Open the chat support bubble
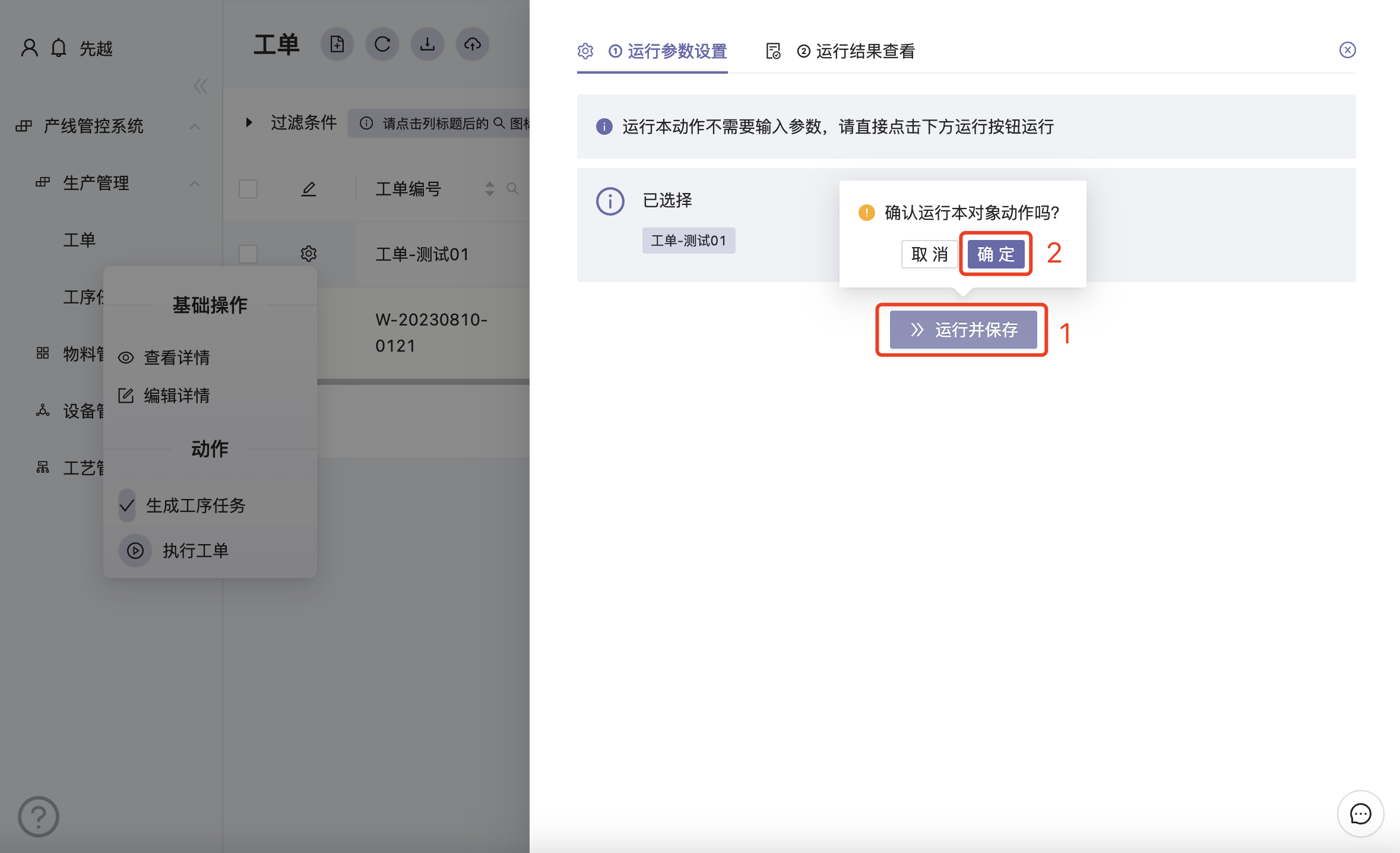1400x853 pixels. coord(1360,813)
